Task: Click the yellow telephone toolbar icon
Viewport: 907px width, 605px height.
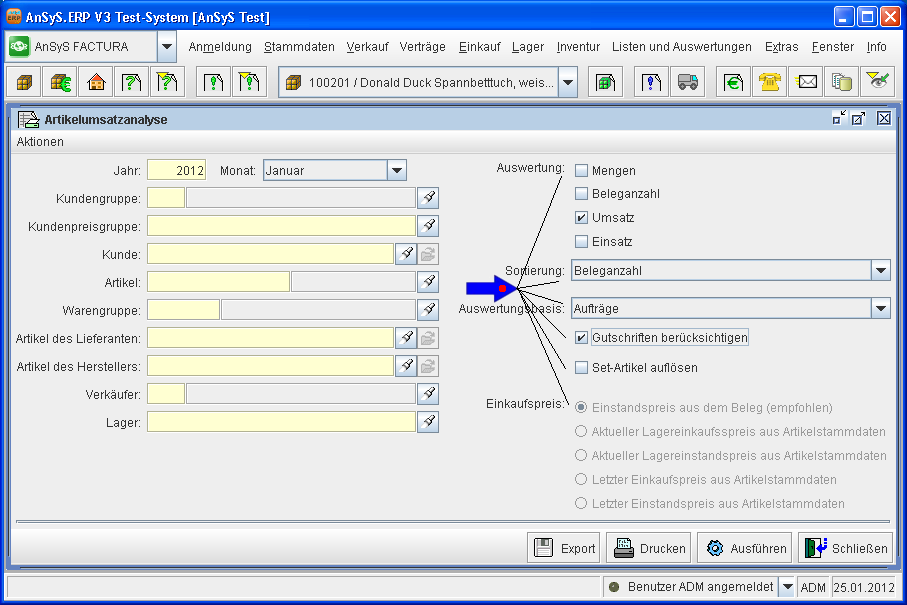Action: [769, 83]
